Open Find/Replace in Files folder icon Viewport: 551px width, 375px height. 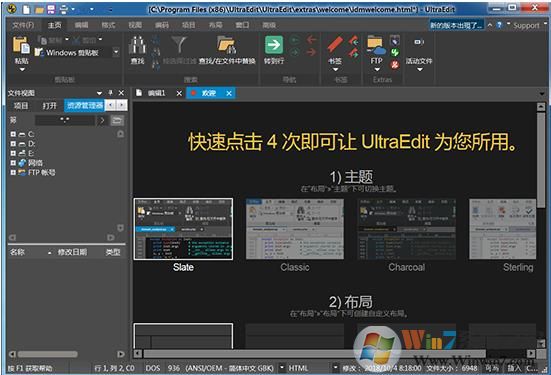pyautogui.click(x=226, y=45)
